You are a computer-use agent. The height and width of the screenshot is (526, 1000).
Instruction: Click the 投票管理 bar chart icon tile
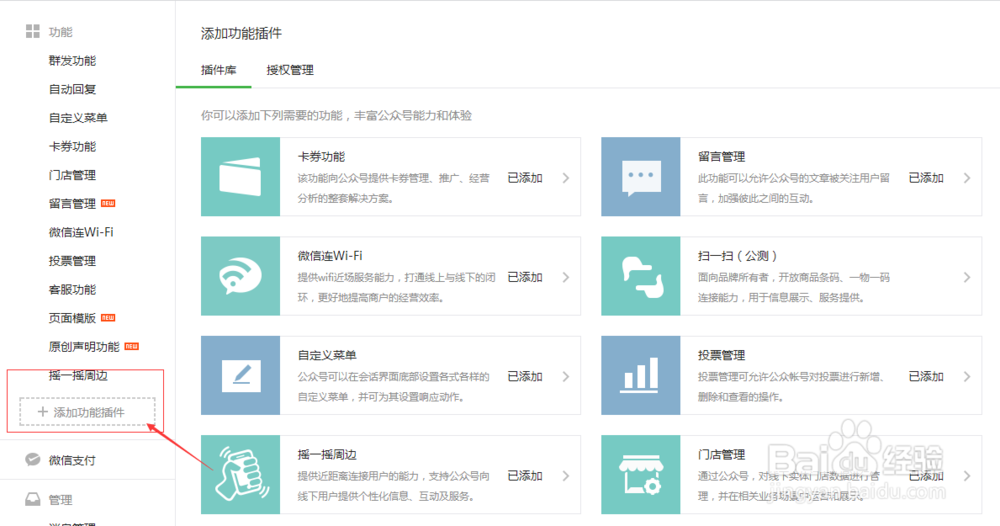[x=641, y=376]
